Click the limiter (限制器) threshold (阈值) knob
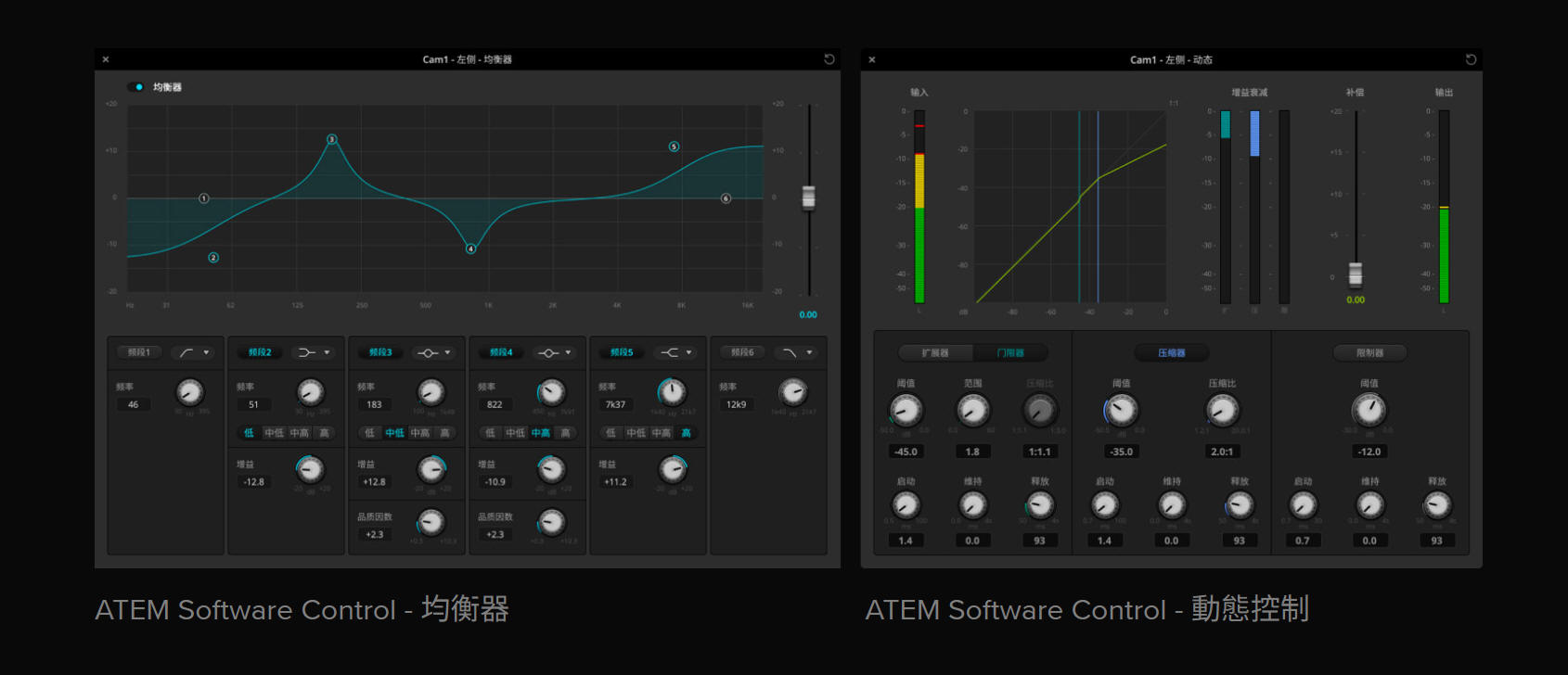Screen dimensions: 1568x675 pos(1369,410)
